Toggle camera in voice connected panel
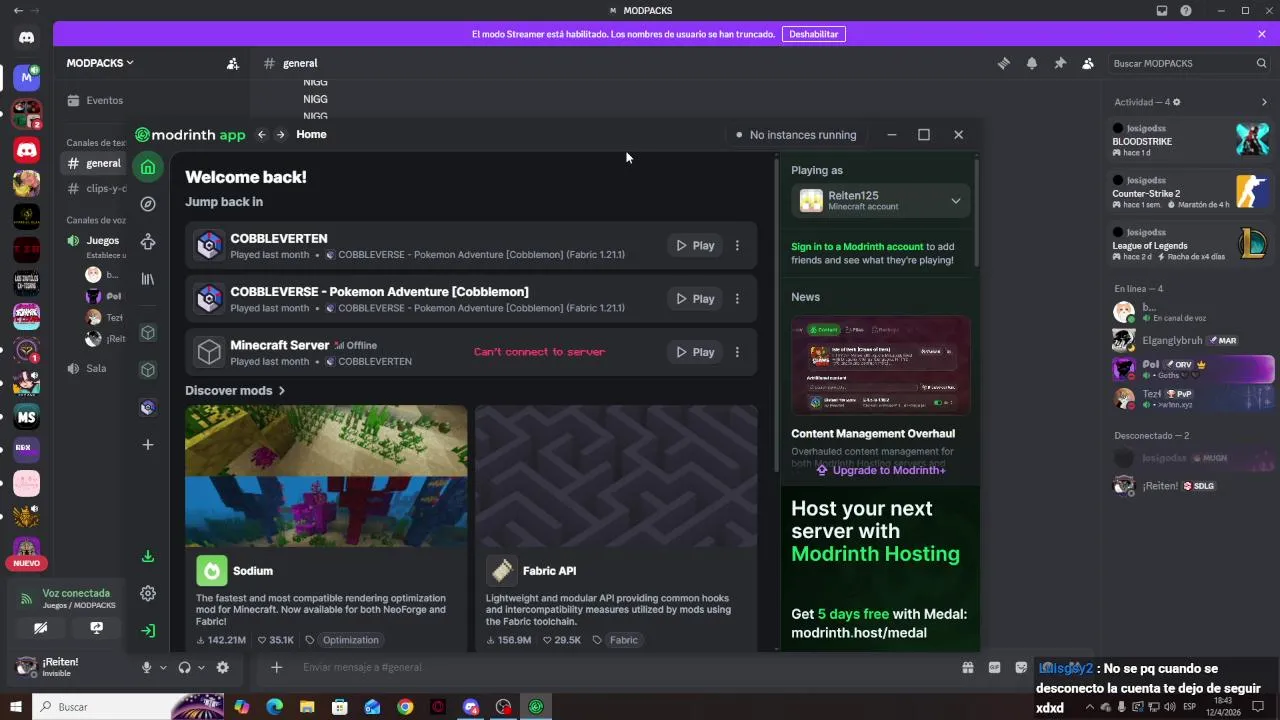The width and height of the screenshot is (1280, 720). pos(41,628)
